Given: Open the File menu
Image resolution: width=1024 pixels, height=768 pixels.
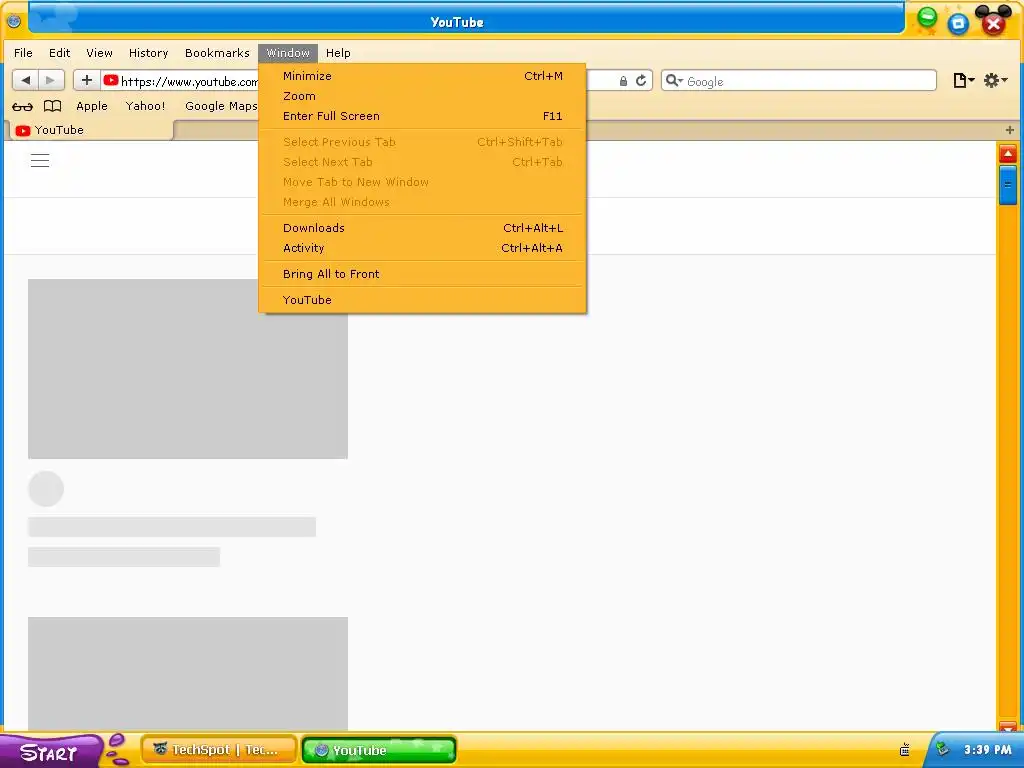Looking at the screenshot, I should tap(23, 53).
